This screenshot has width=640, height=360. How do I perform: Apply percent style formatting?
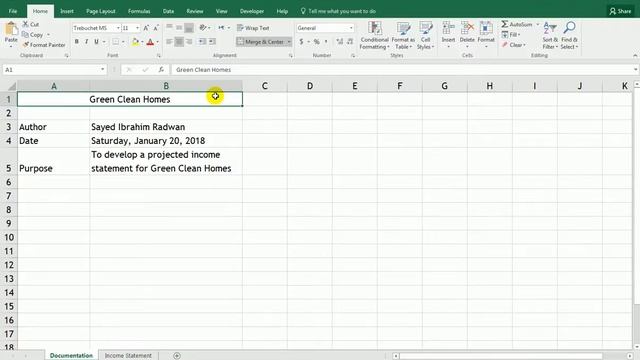[316, 42]
